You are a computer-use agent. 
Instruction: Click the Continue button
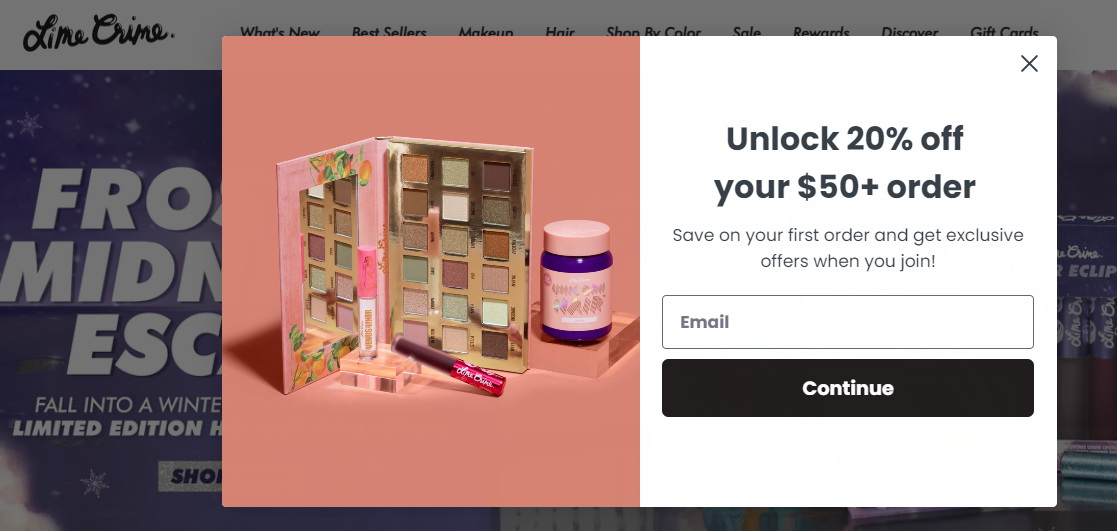pyautogui.click(x=847, y=388)
